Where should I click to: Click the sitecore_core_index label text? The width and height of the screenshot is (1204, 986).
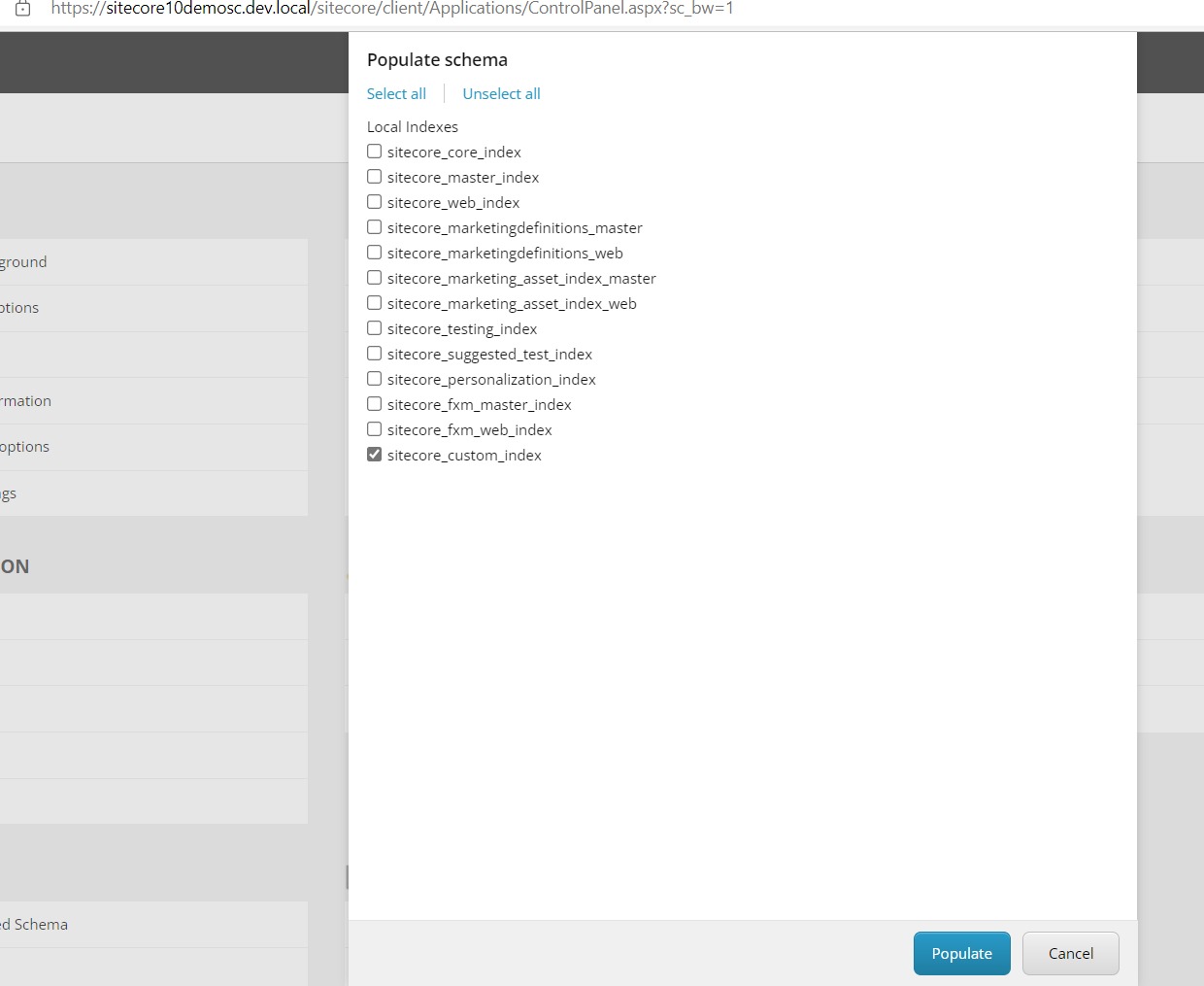pos(454,153)
